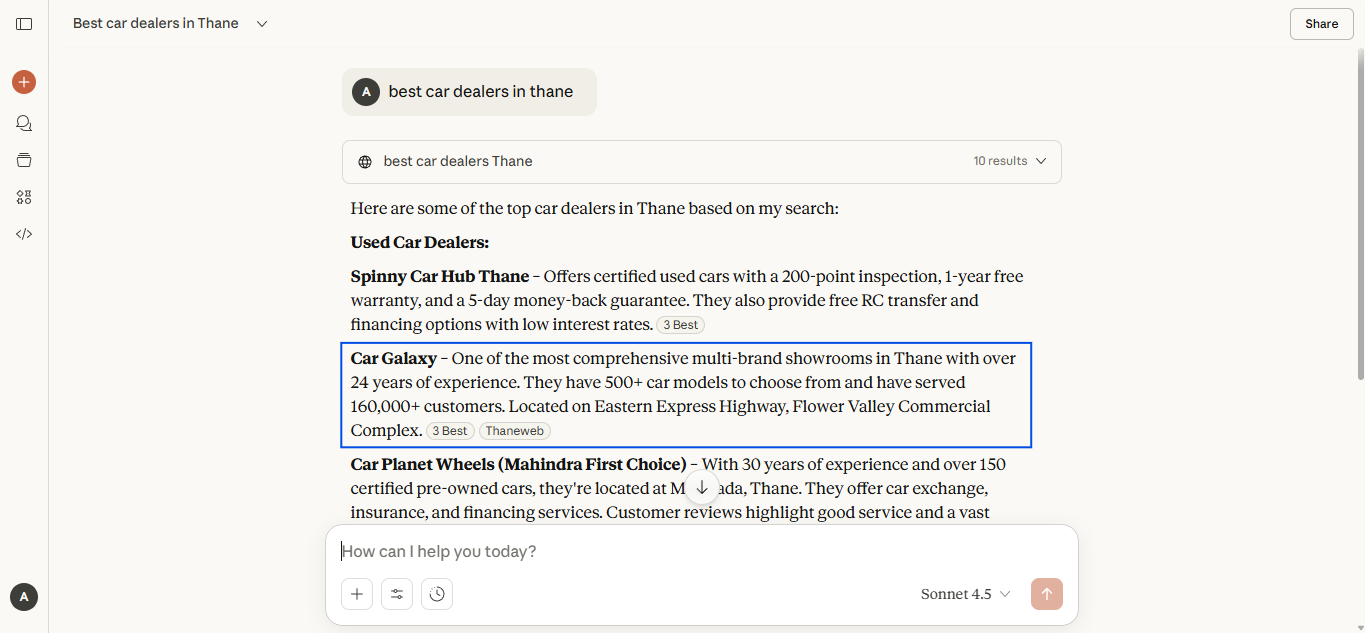Open the Chats icon in sidebar
The image size is (1365, 633).
click(24, 123)
